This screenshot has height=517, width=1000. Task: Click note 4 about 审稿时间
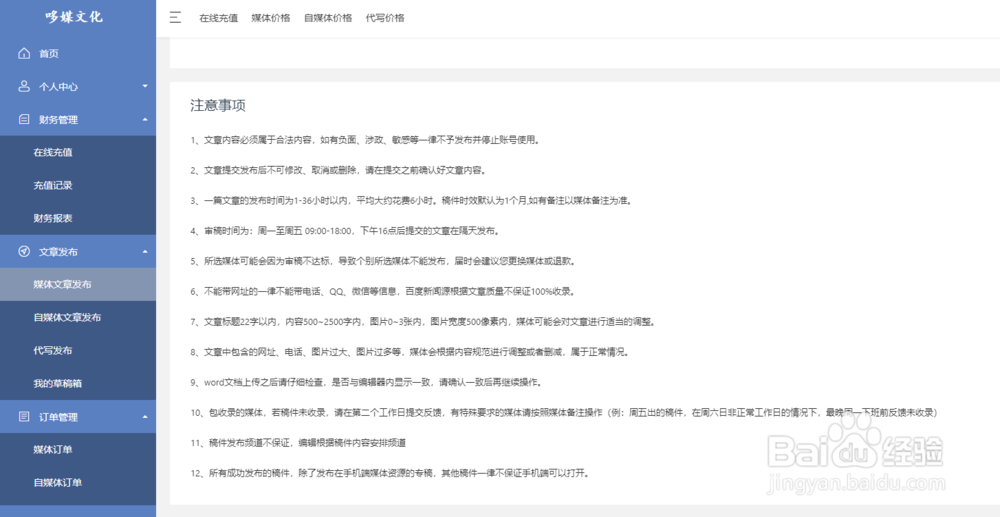pos(345,231)
